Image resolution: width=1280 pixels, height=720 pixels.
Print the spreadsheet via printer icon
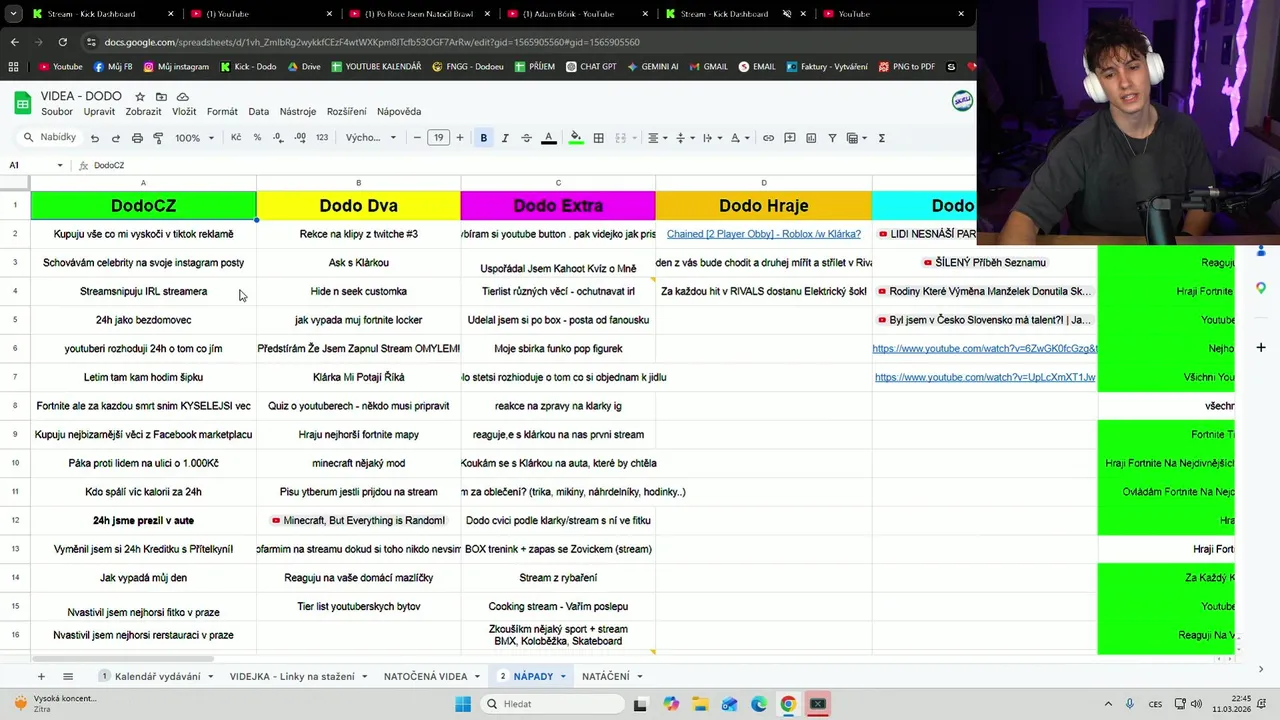137,138
